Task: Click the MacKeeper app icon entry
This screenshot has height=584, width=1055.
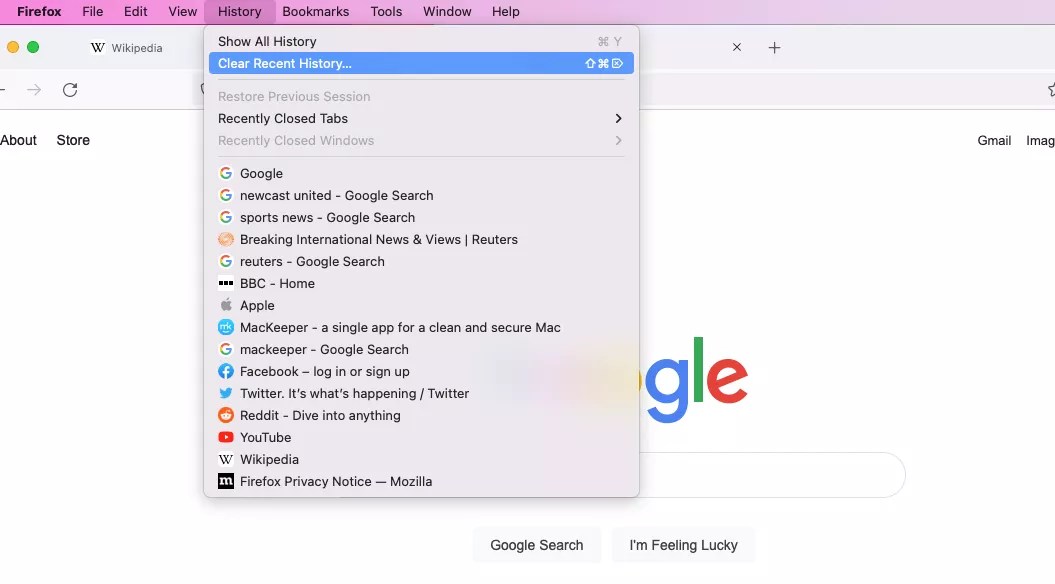Action: coord(225,327)
